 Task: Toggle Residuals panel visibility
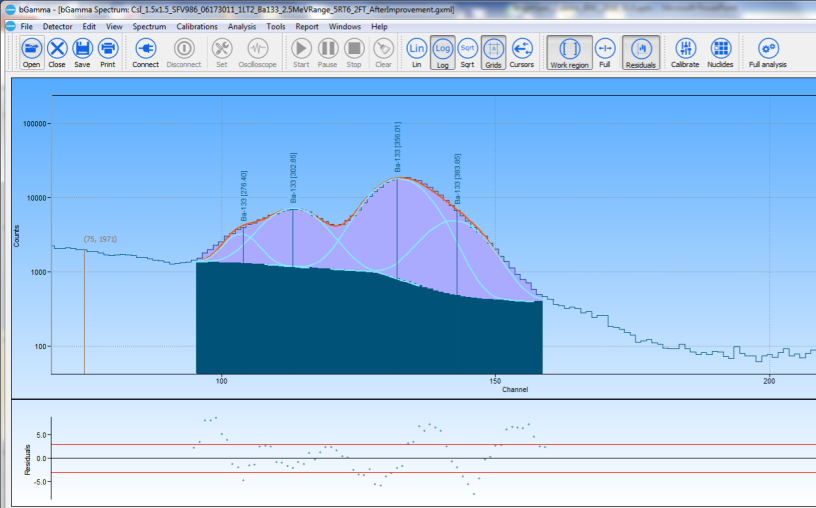(x=640, y=52)
